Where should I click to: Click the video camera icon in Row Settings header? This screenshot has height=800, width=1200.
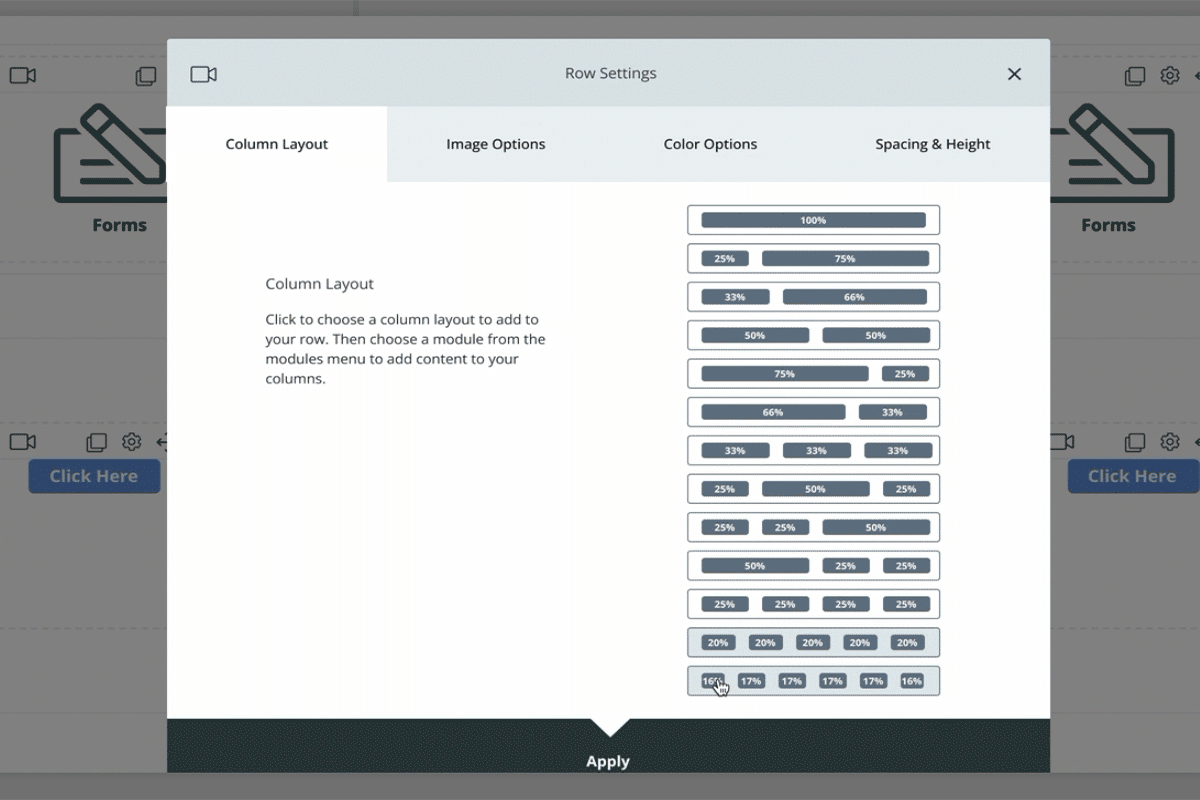tap(204, 74)
